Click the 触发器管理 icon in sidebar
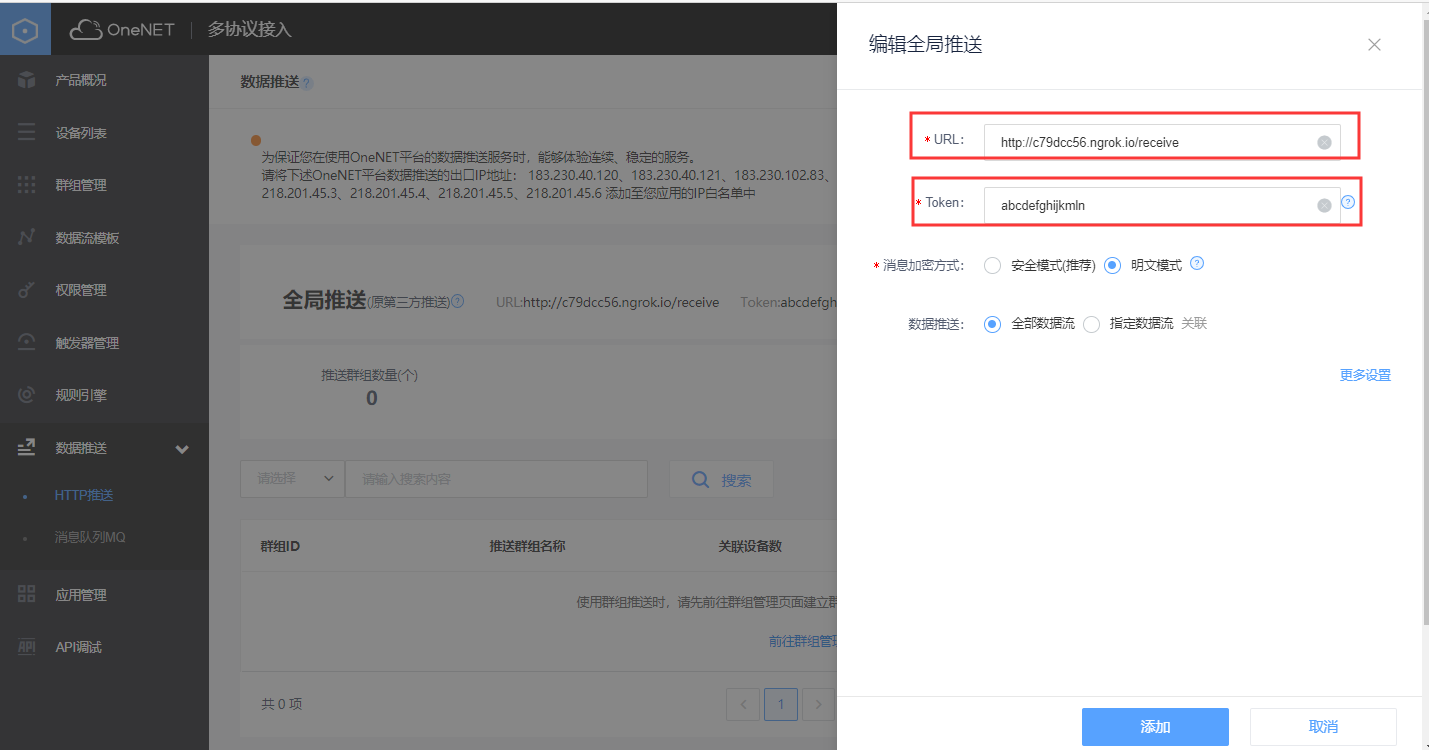The width and height of the screenshot is (1429, 750). (27, 343)
